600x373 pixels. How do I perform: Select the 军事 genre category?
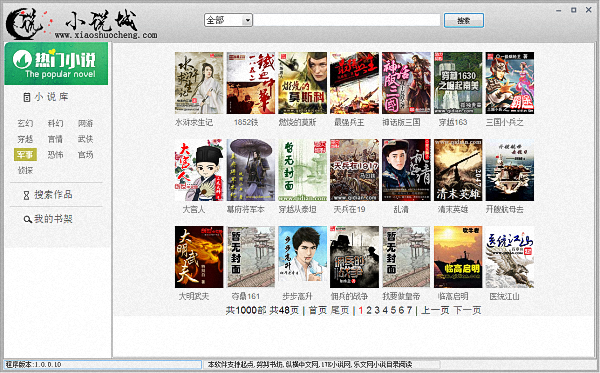[25, 155]
